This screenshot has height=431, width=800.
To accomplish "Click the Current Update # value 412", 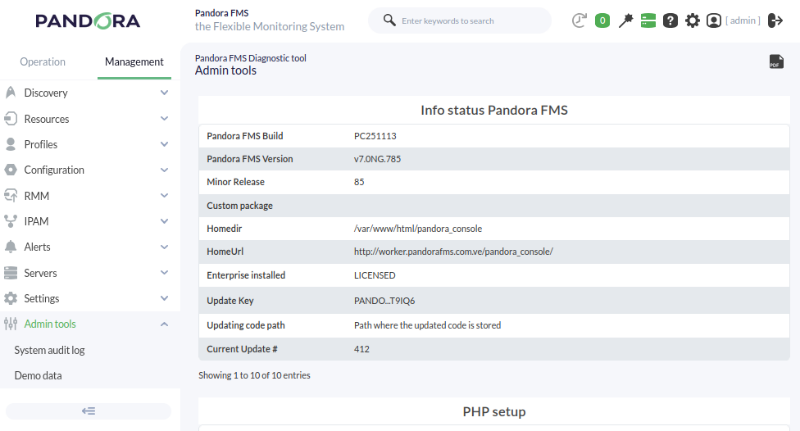I will point(362,349).
